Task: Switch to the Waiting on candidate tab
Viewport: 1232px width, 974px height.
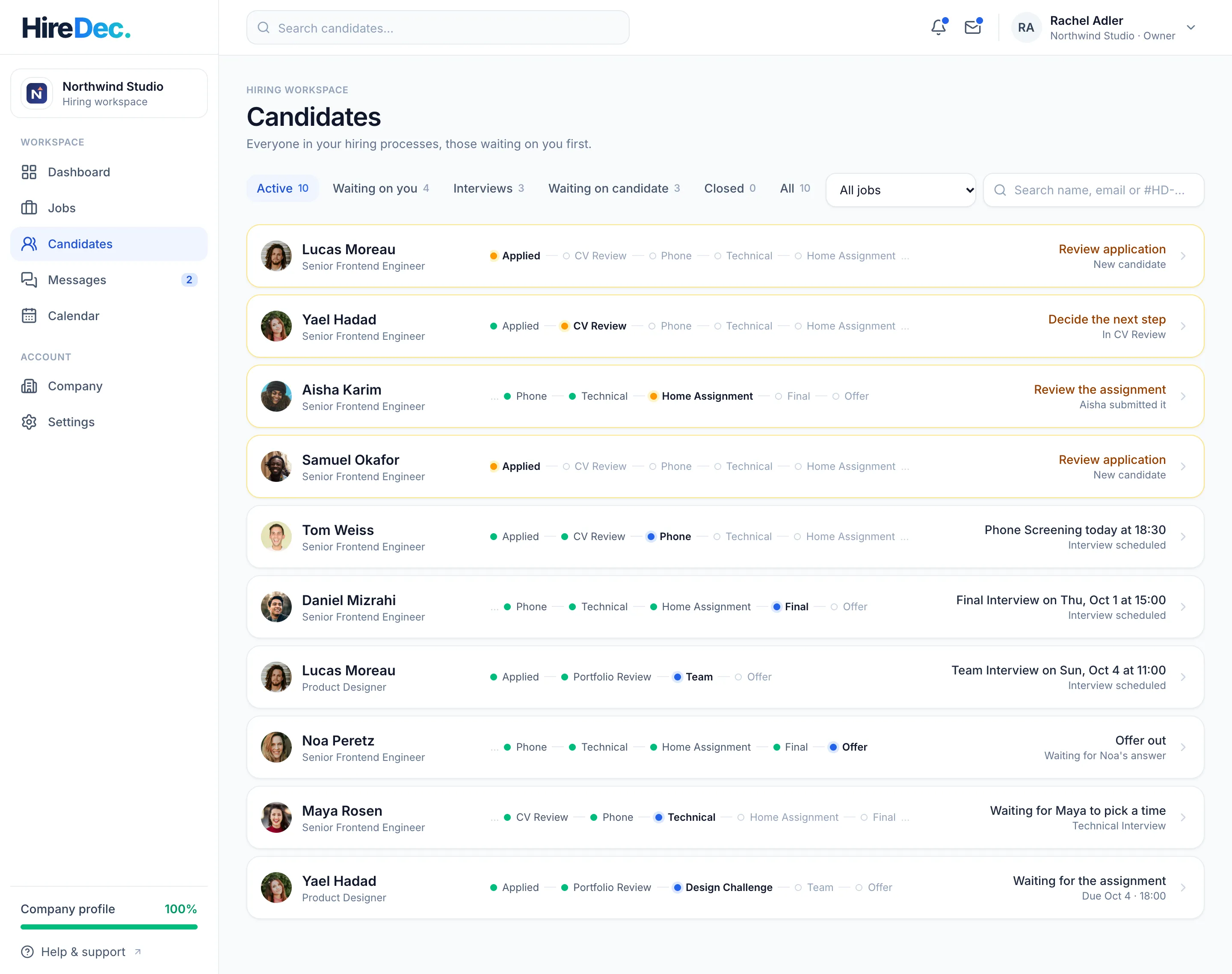Action: (x=614, y=188)
